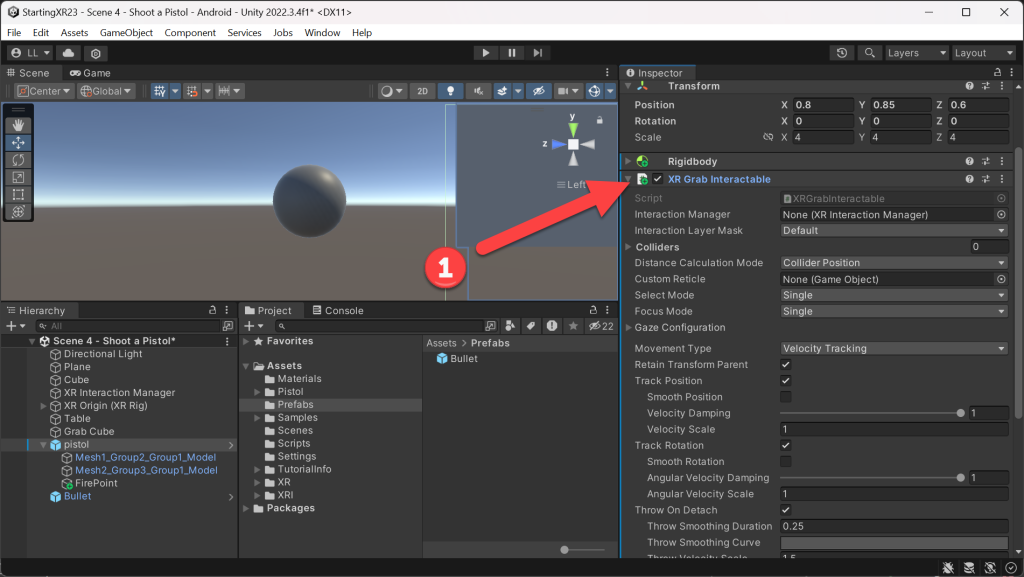Open XR Grab Interactable component menu
This screenshot has height=577, width=1024.
(1002, 179)
